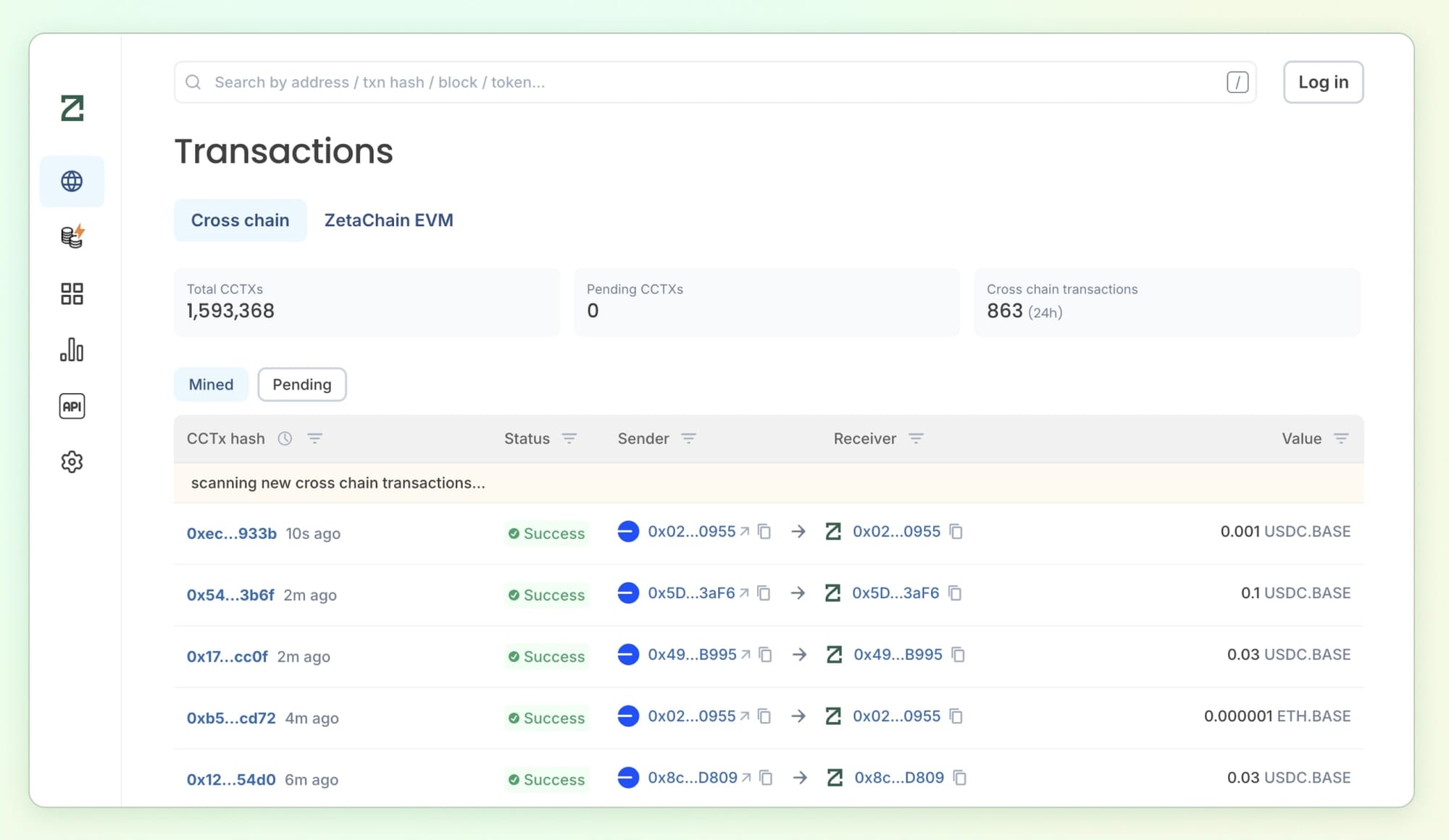Switch to the Cross chain tab
The image size is (1449, 840).
[241, 220]
